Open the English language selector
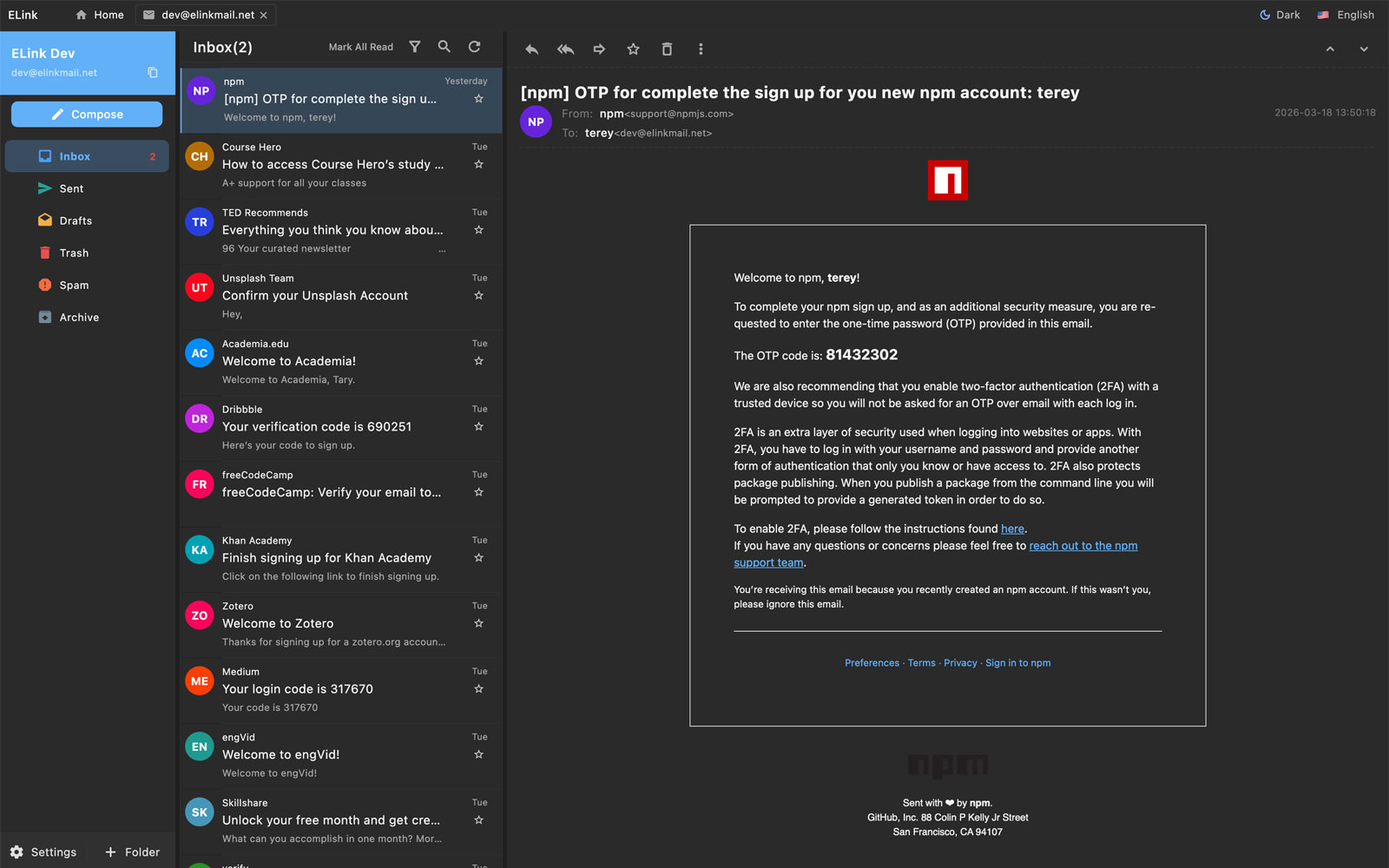1389x868 pixels. pos(1345,15)
